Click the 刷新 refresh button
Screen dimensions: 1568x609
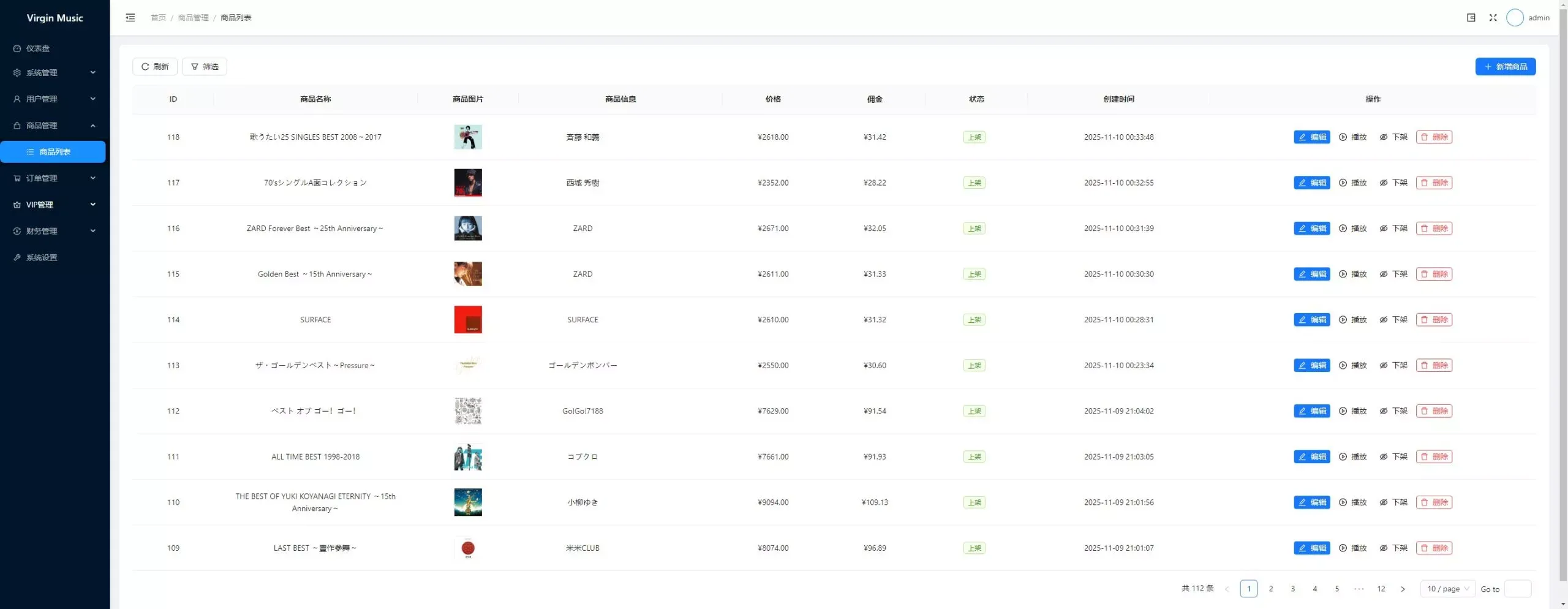tap(155, 67)
